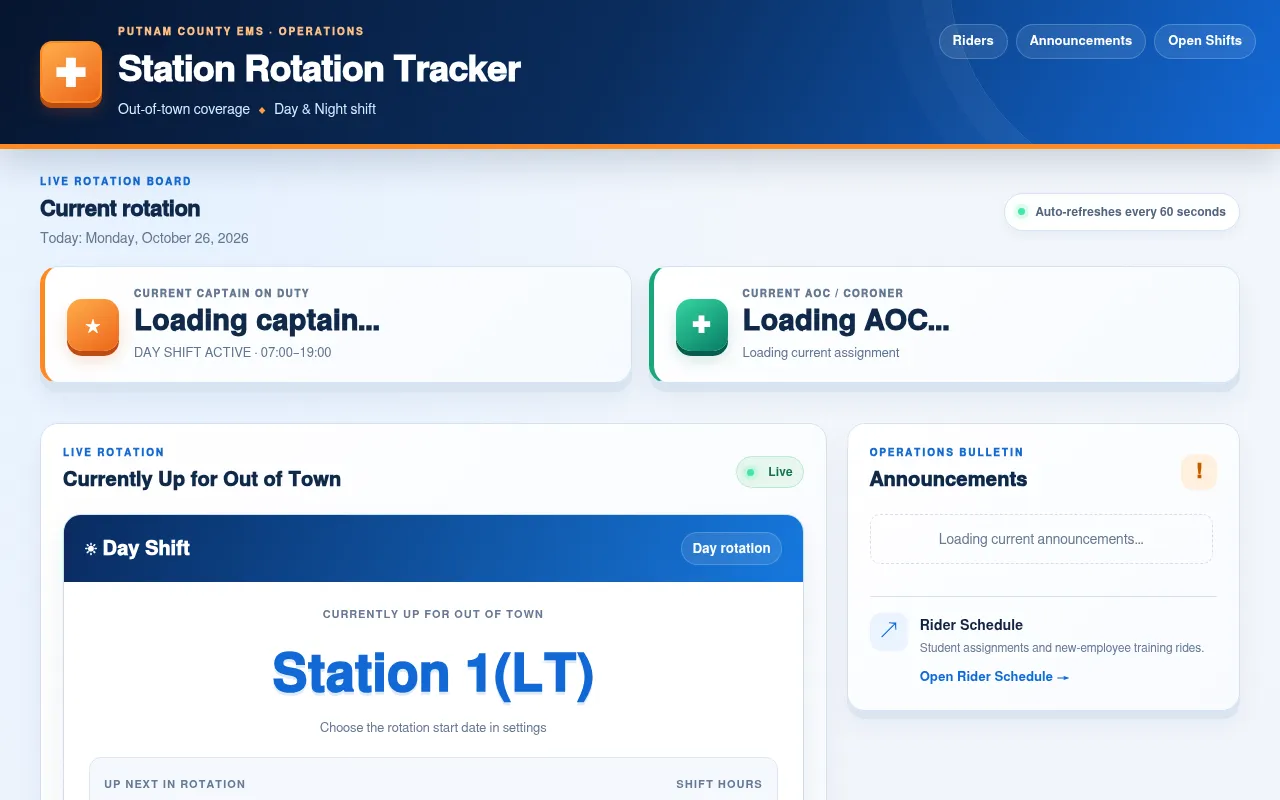Click the Loading current announcements… box
Image resolution: width=1280 pixels, height=800 pixels.
click(1041, 539)
